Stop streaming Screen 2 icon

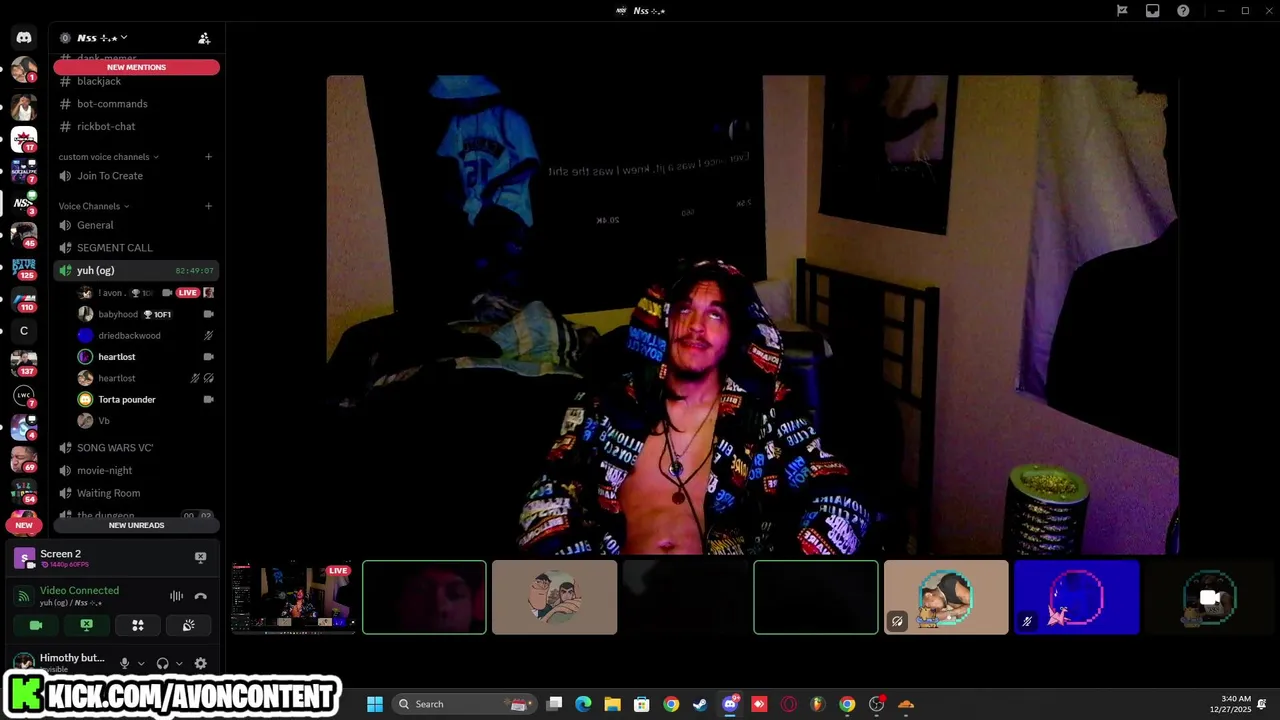pyautogui.click(x=200, y=557)
